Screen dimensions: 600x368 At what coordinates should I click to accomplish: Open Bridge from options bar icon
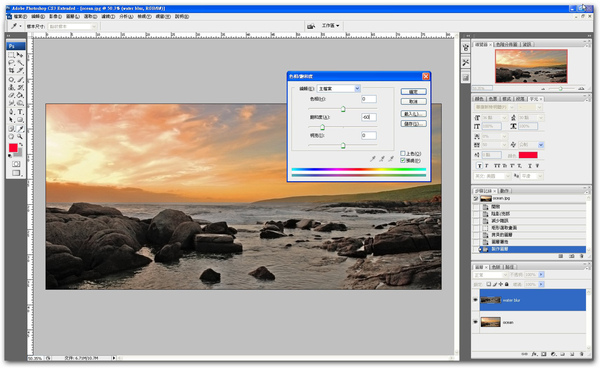311,26
